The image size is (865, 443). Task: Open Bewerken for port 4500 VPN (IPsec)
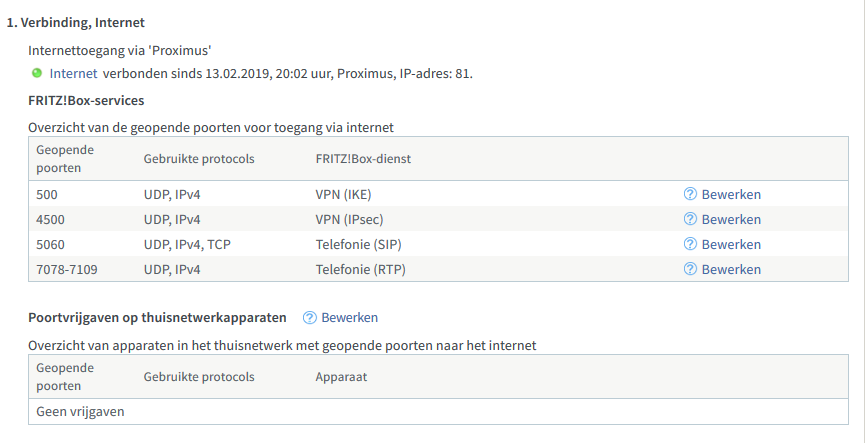(731, 219)
